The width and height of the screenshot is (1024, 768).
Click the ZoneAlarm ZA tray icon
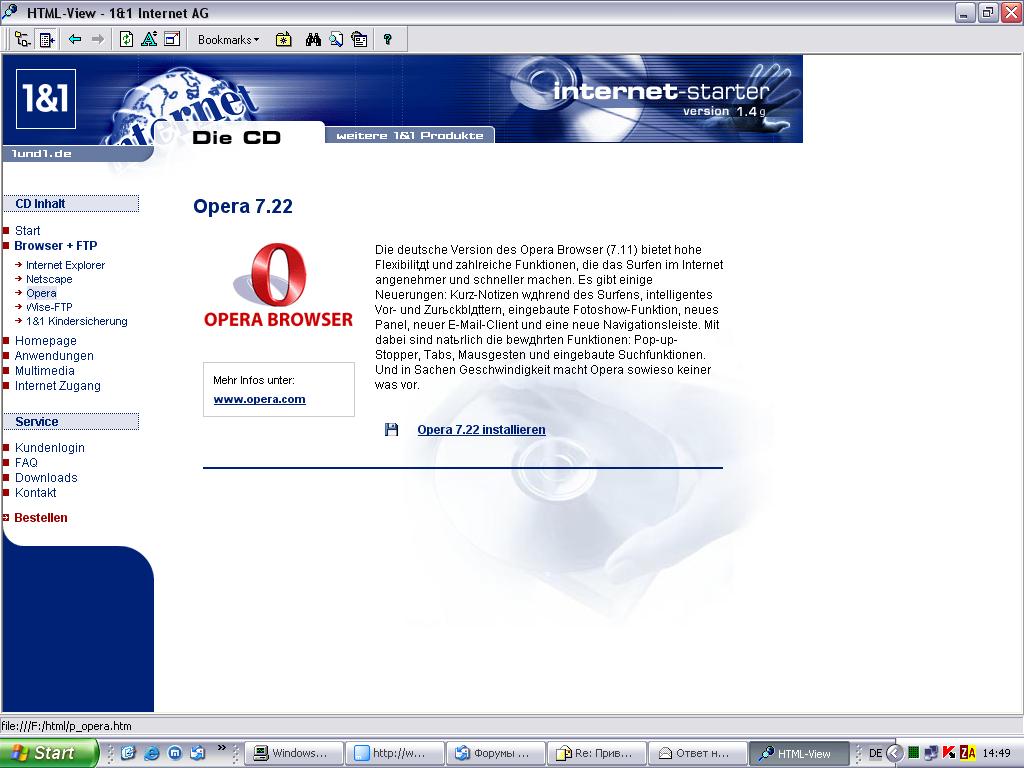[x=967, y=753]
